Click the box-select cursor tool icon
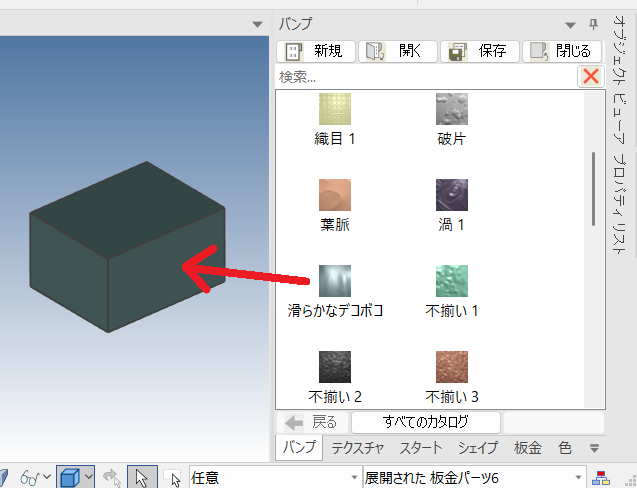This screenshot has width=637, height=488. pyautogui.click(x=172, y=478)
